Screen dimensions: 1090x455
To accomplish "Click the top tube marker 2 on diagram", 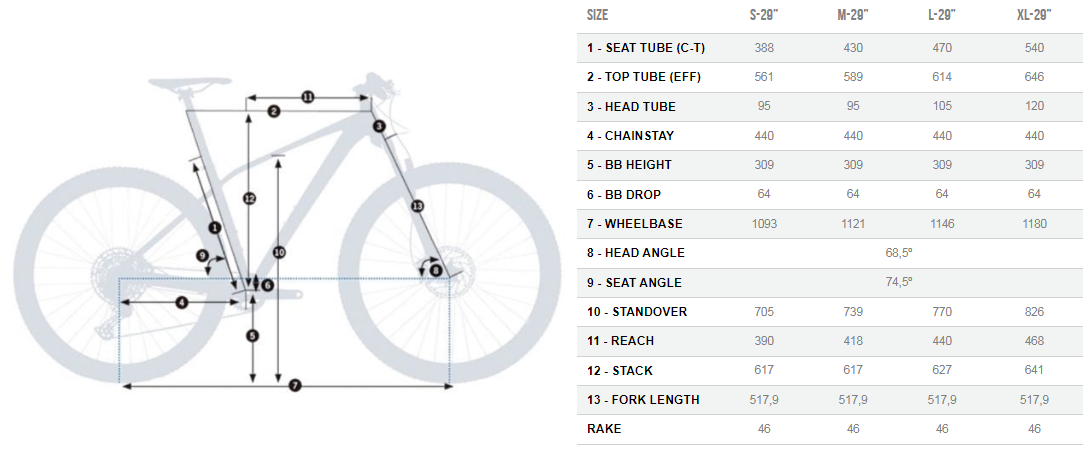I will [x=274, y=111].
